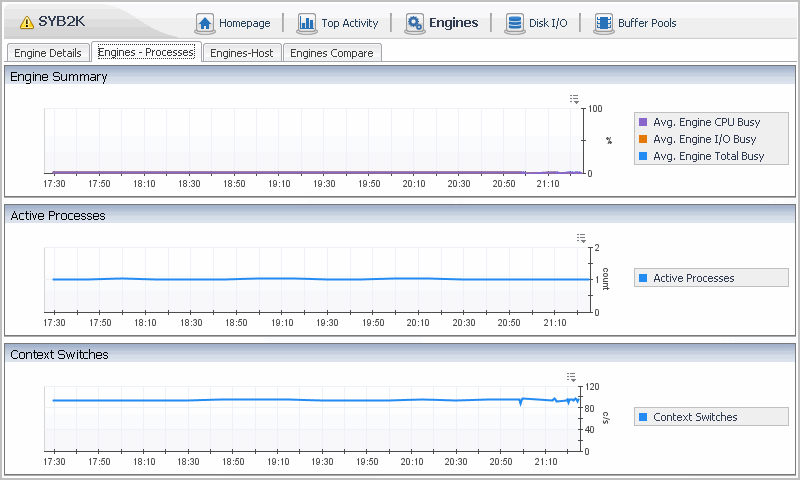Click the Buffer Pools icon
The image size is (800, 480).
[x=603, y=23]
